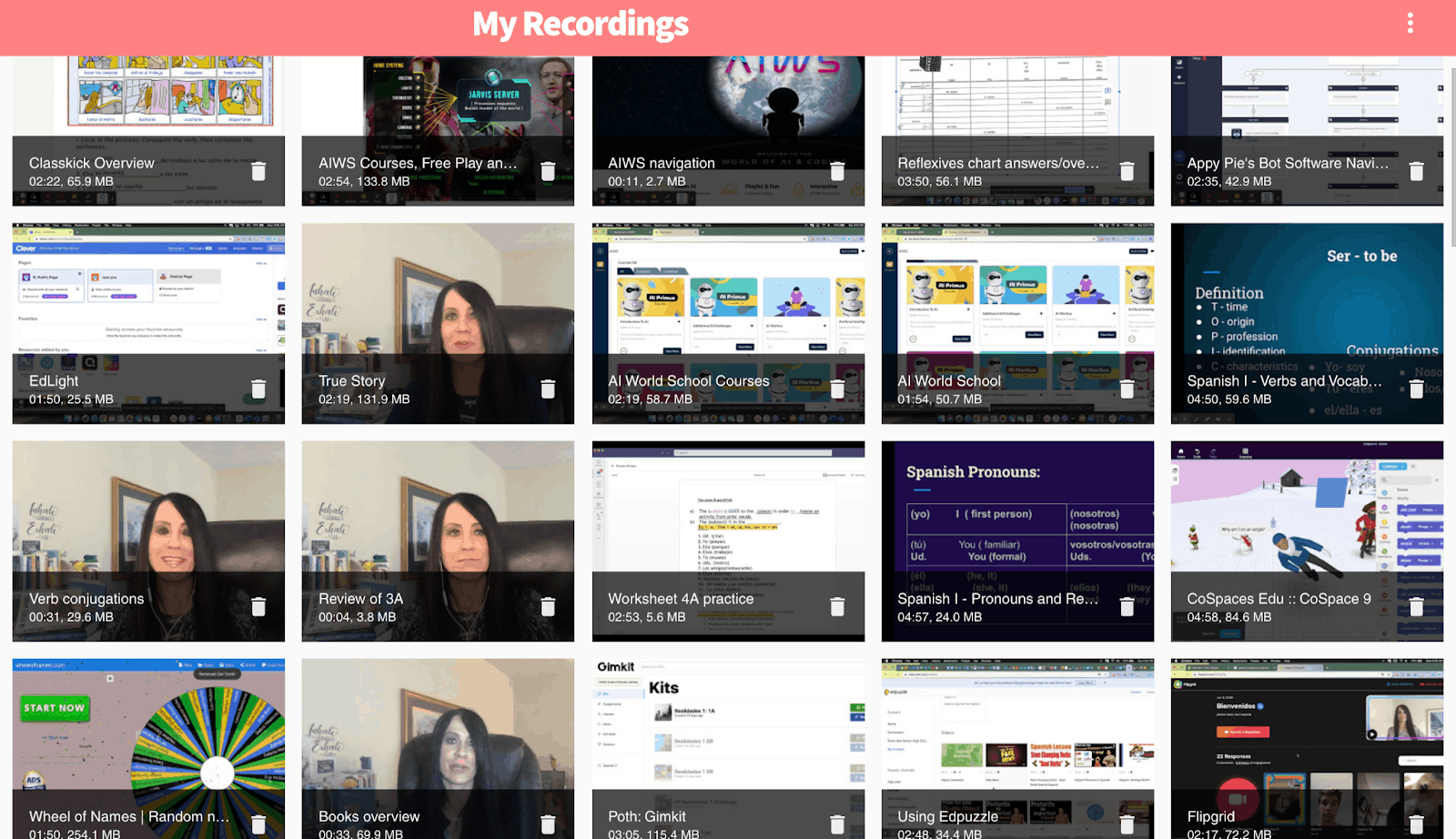Delete the EdLight recording
Screen dimensions: 1456x839
pos(258,389)
